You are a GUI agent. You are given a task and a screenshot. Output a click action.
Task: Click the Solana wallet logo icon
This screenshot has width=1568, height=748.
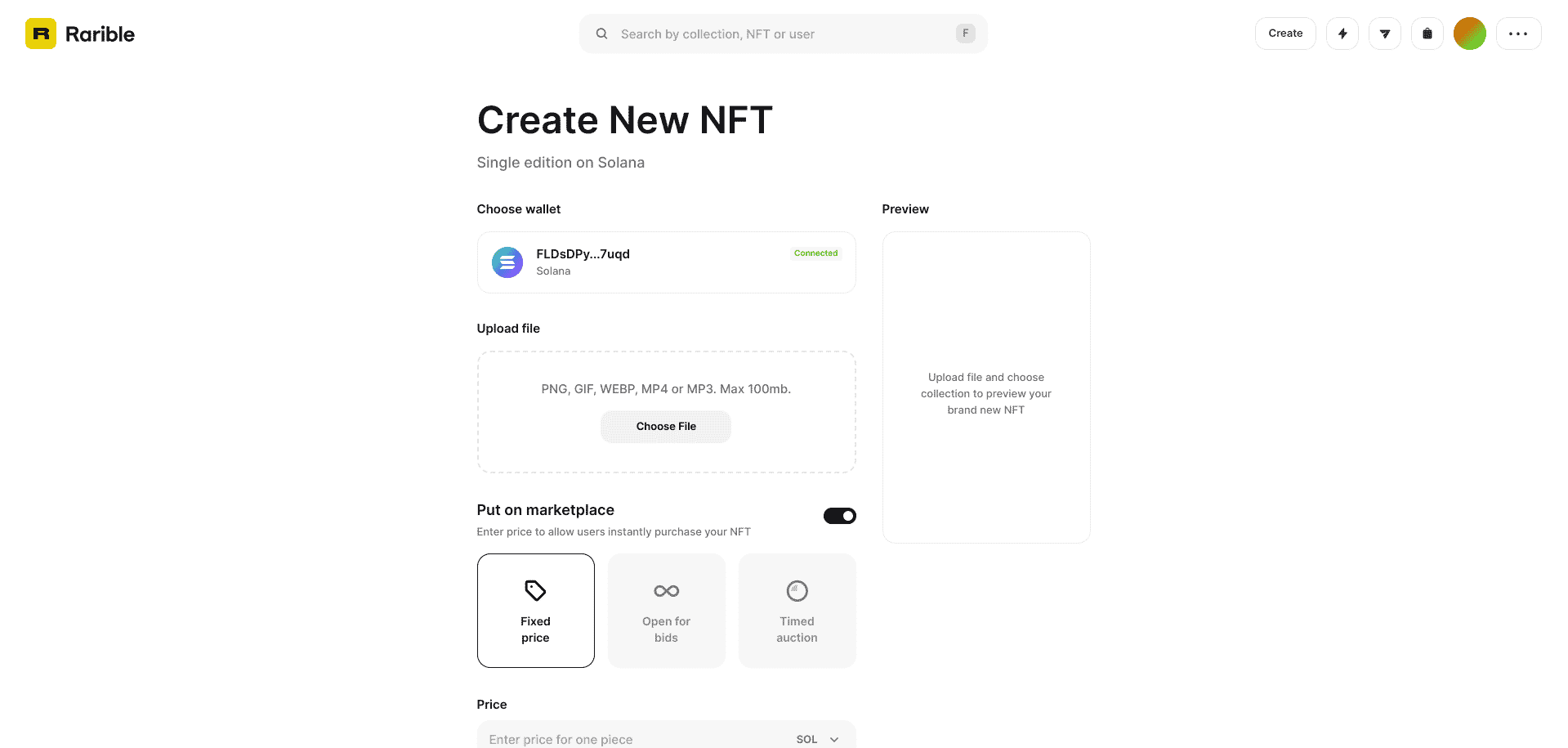[507, 262]
